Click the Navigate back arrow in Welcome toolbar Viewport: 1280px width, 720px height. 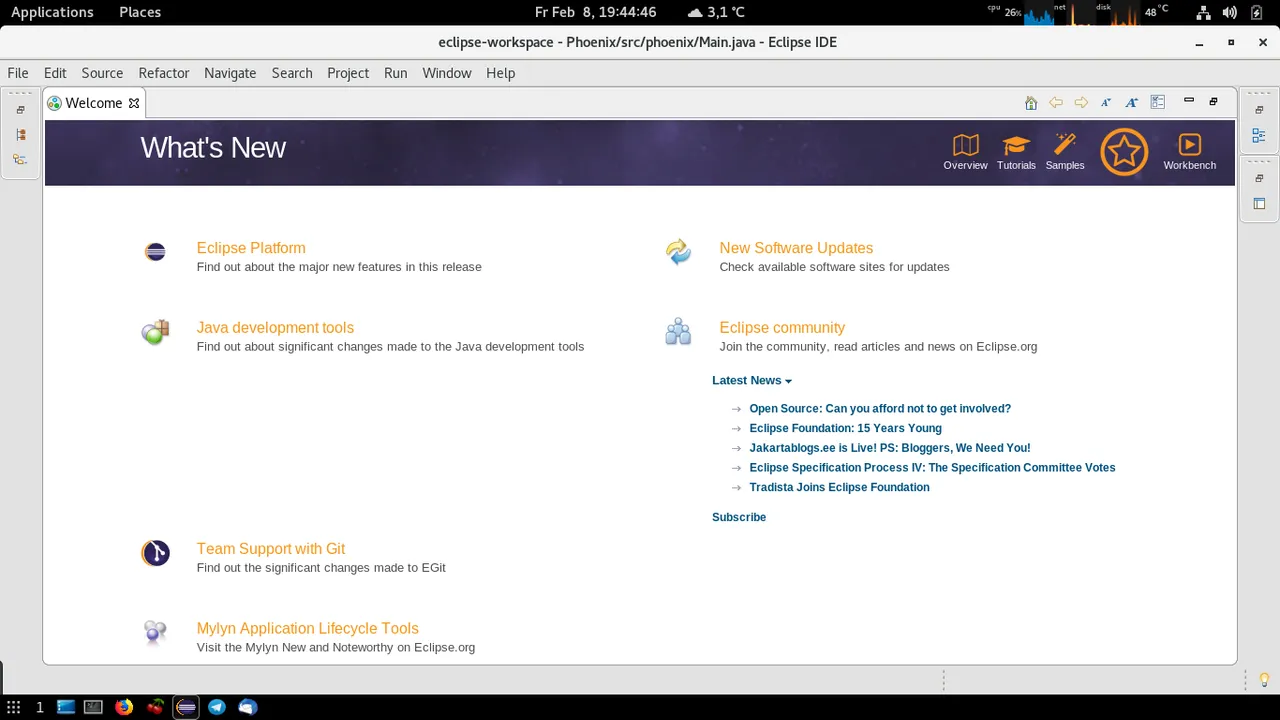click(1056, 103)
